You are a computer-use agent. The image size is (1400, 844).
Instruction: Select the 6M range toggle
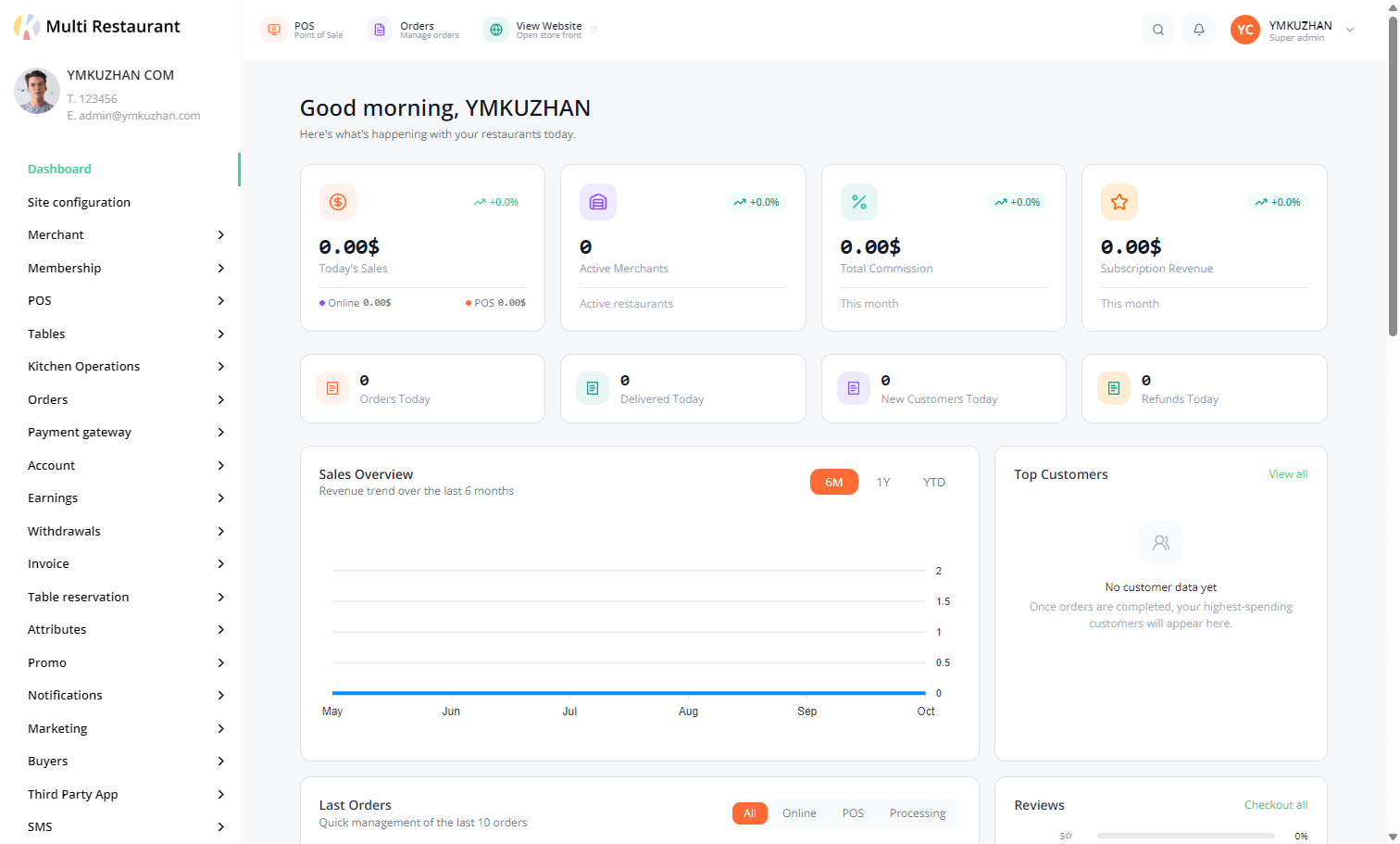click(x=834, y=482)
